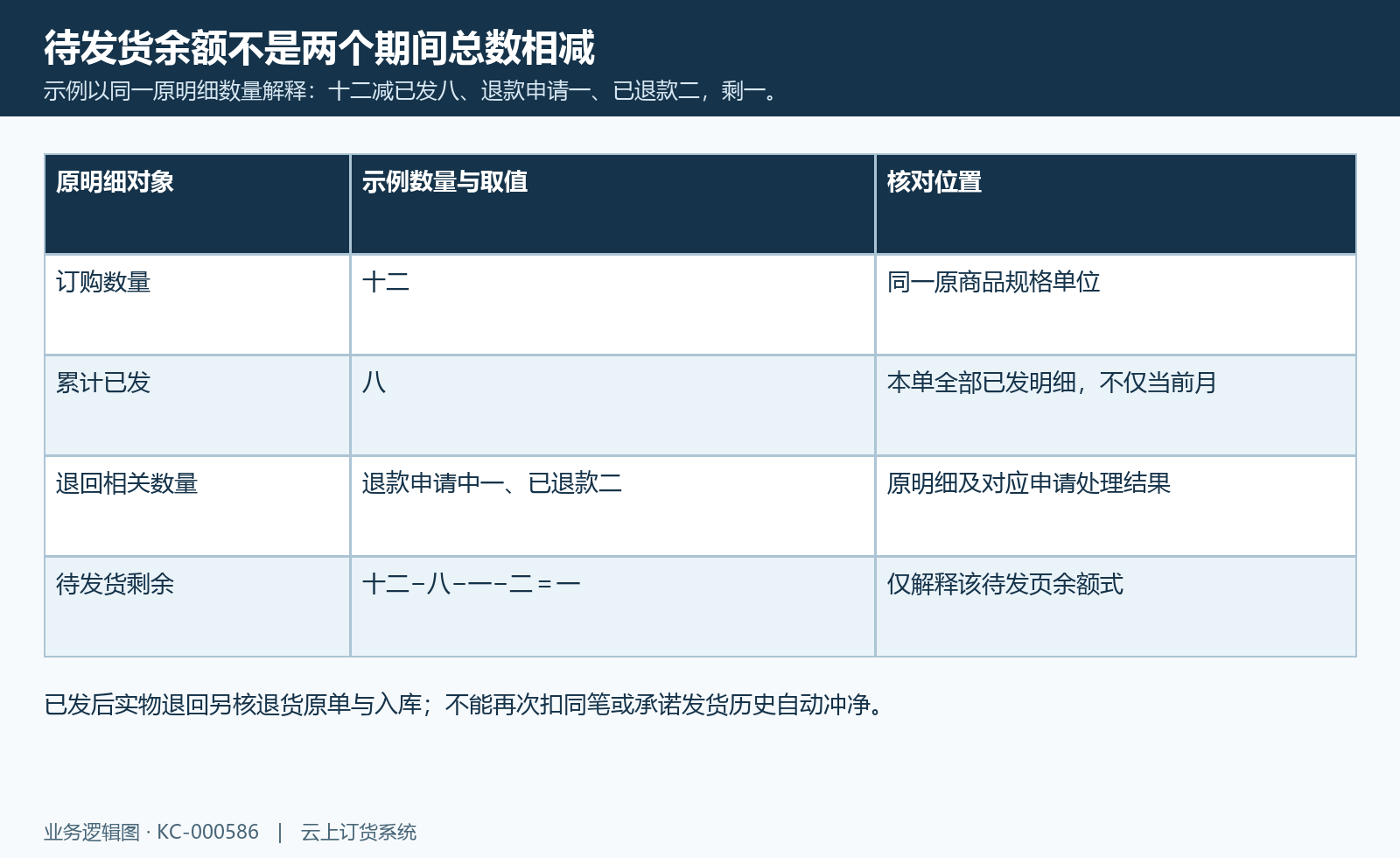The height and width of the screenshot is (858, 1400).
Task: Select the cell 退回相关数量
Action: (198, 506)
